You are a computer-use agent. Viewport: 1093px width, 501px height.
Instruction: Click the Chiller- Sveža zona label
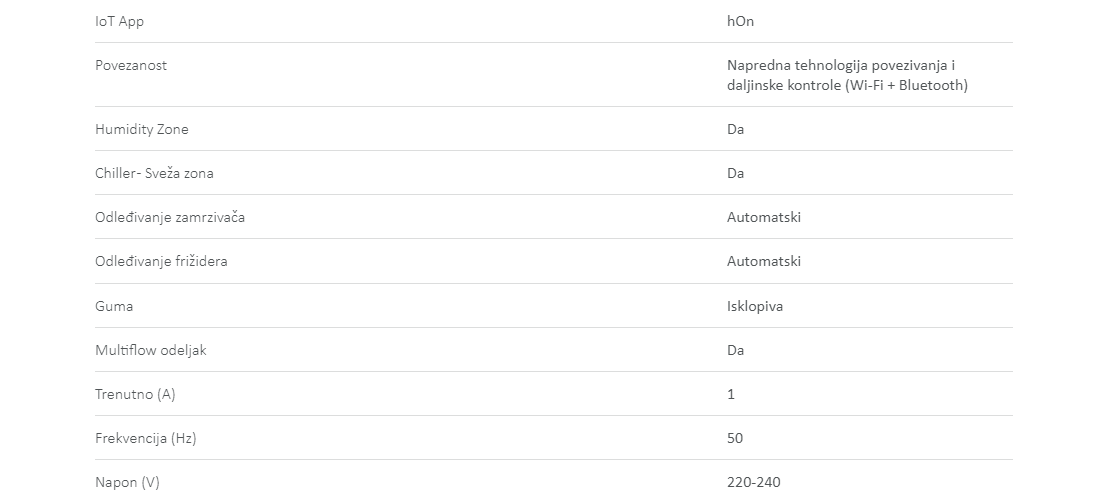(154, 173)
